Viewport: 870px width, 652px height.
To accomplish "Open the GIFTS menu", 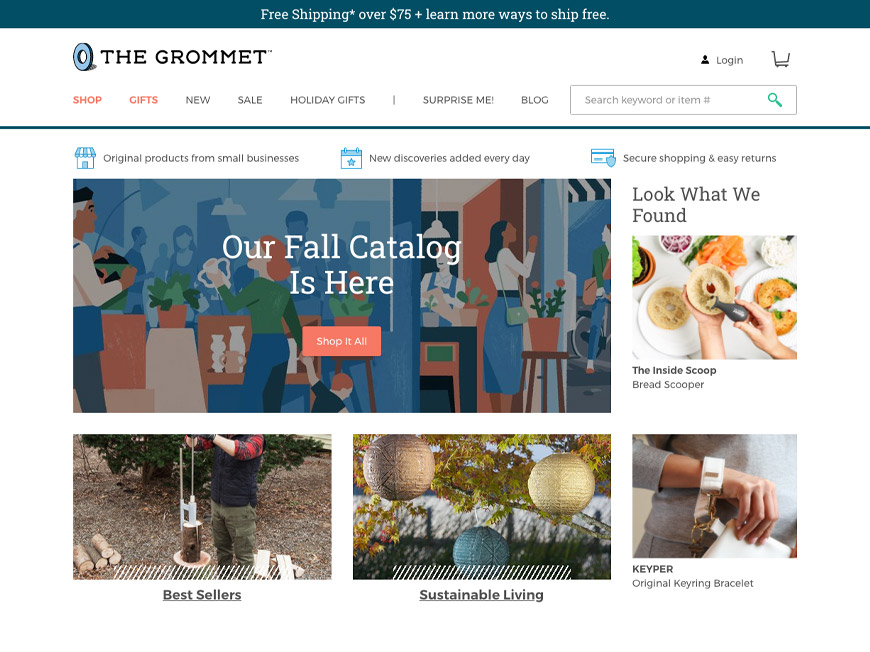I will 143,100.
